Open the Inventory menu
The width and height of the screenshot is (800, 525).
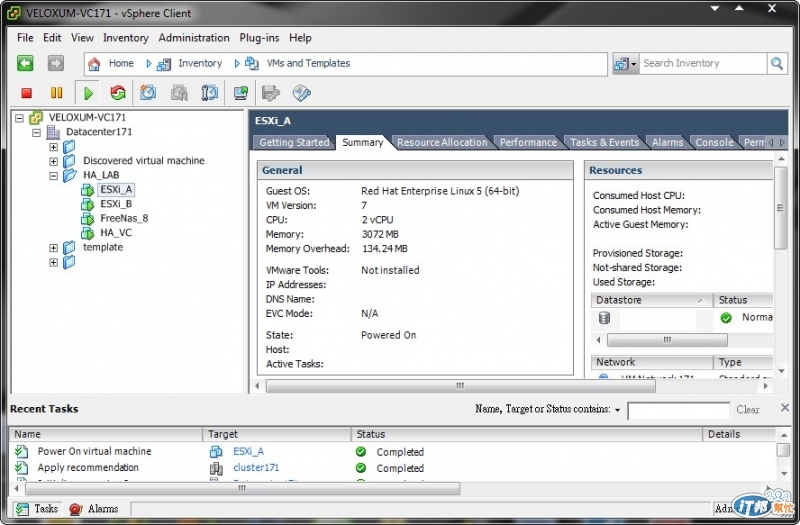(126, 38)
